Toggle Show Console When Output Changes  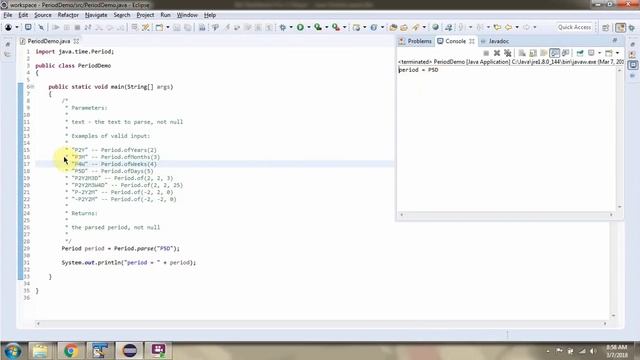pyautogui.click(x=554, y=53)
